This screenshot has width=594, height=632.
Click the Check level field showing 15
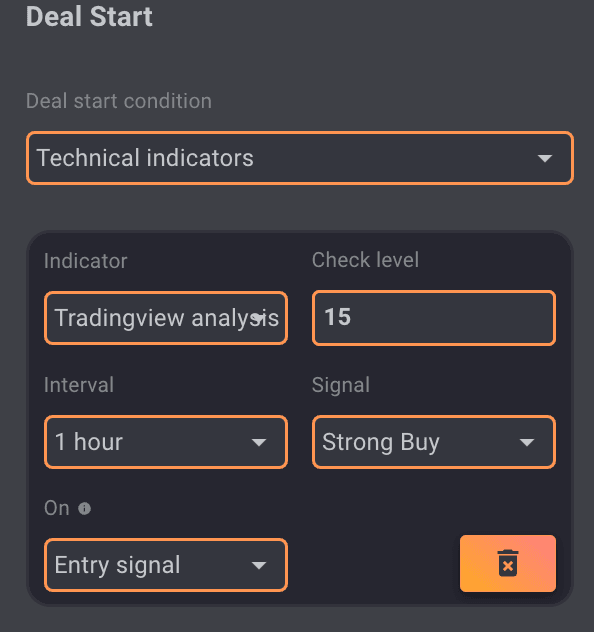(x=434, y=318)
